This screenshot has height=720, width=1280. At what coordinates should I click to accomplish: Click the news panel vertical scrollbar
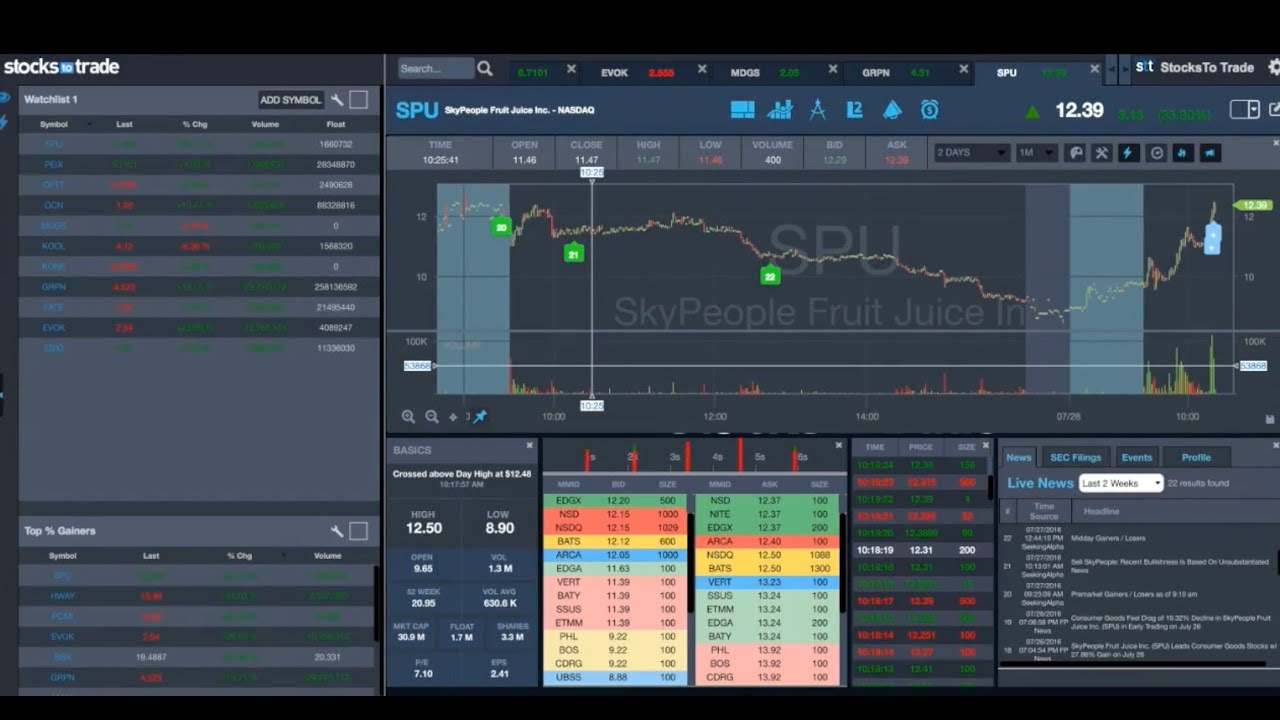[x=1277, y=562]
